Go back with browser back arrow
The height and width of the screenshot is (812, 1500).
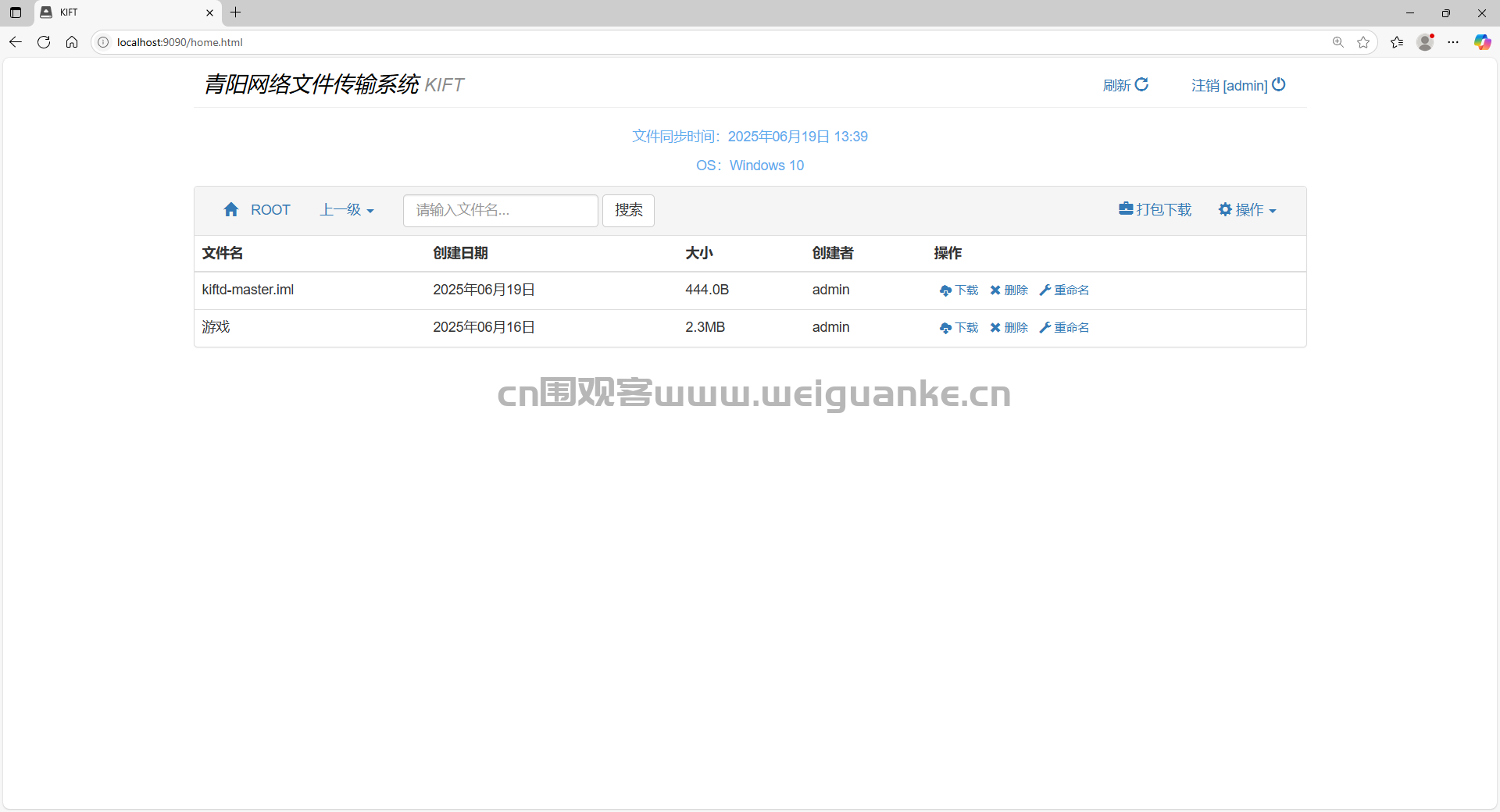tap(16, 42)
